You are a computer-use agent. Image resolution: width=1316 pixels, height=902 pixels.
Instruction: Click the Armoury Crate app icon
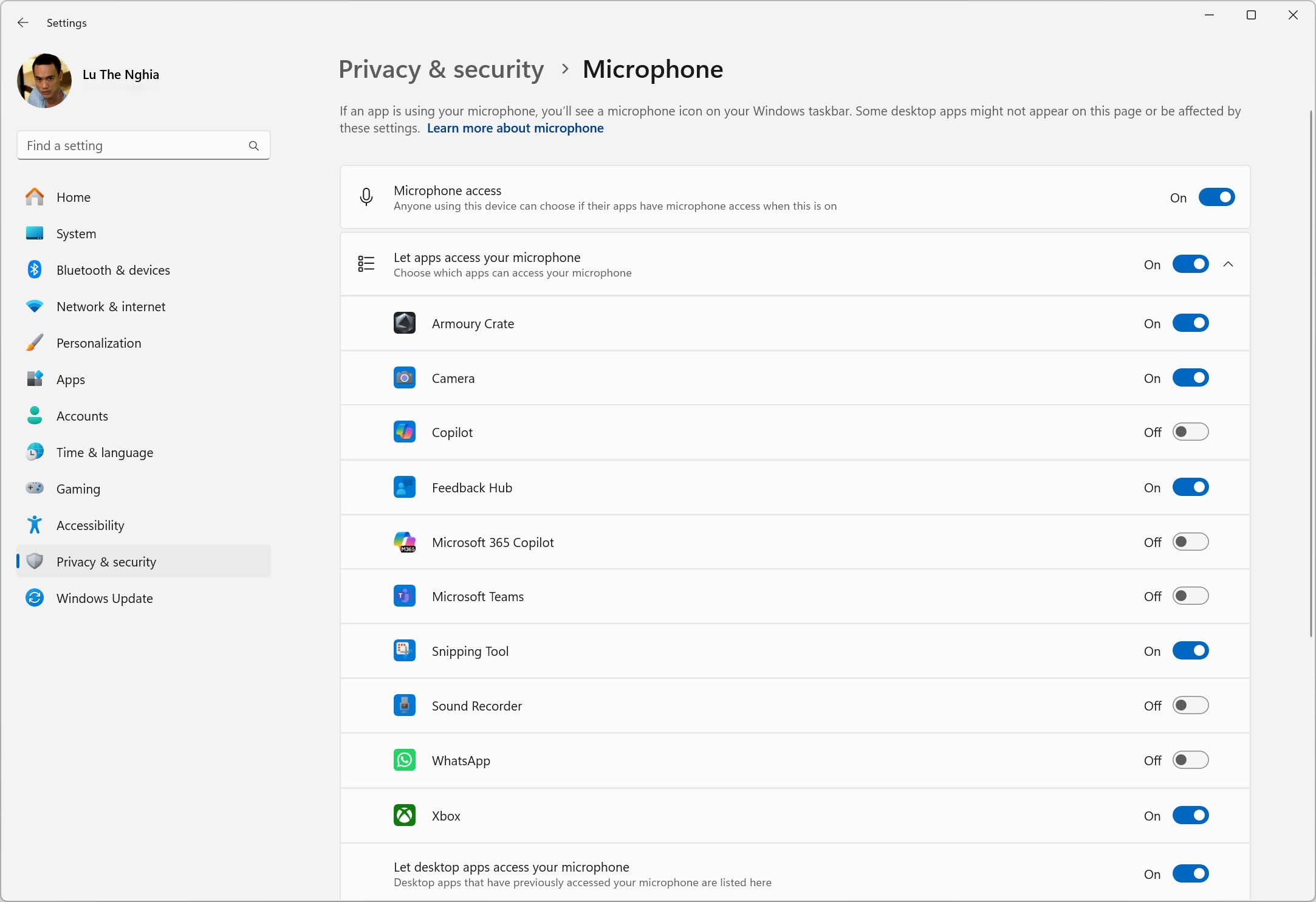404,323
